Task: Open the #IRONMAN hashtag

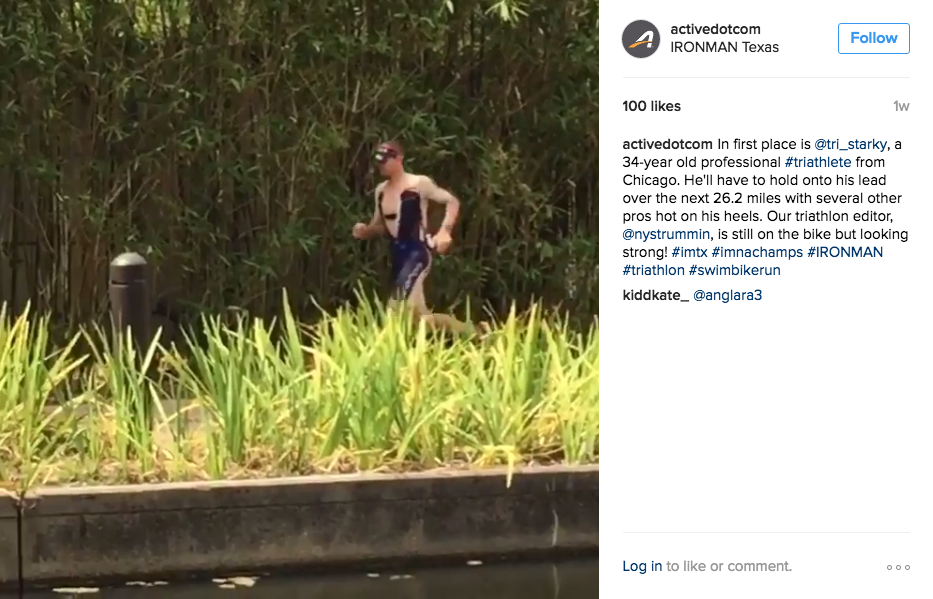Action: tap(844, 252)
